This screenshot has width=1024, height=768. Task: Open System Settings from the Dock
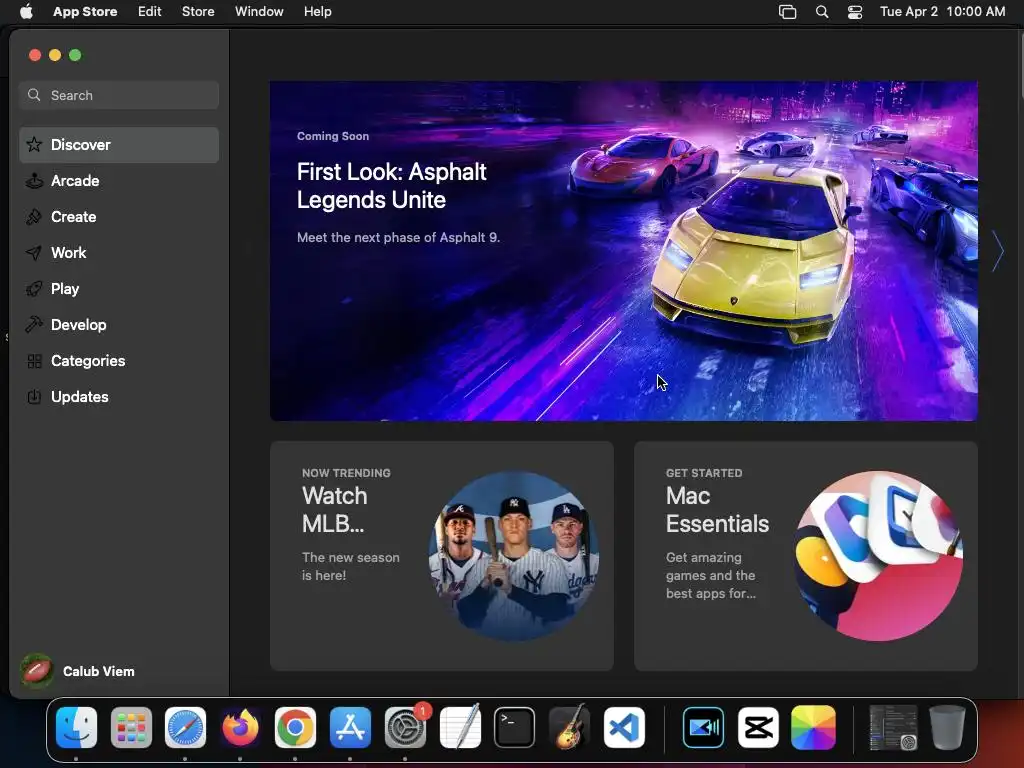click(x=405, y=728)
